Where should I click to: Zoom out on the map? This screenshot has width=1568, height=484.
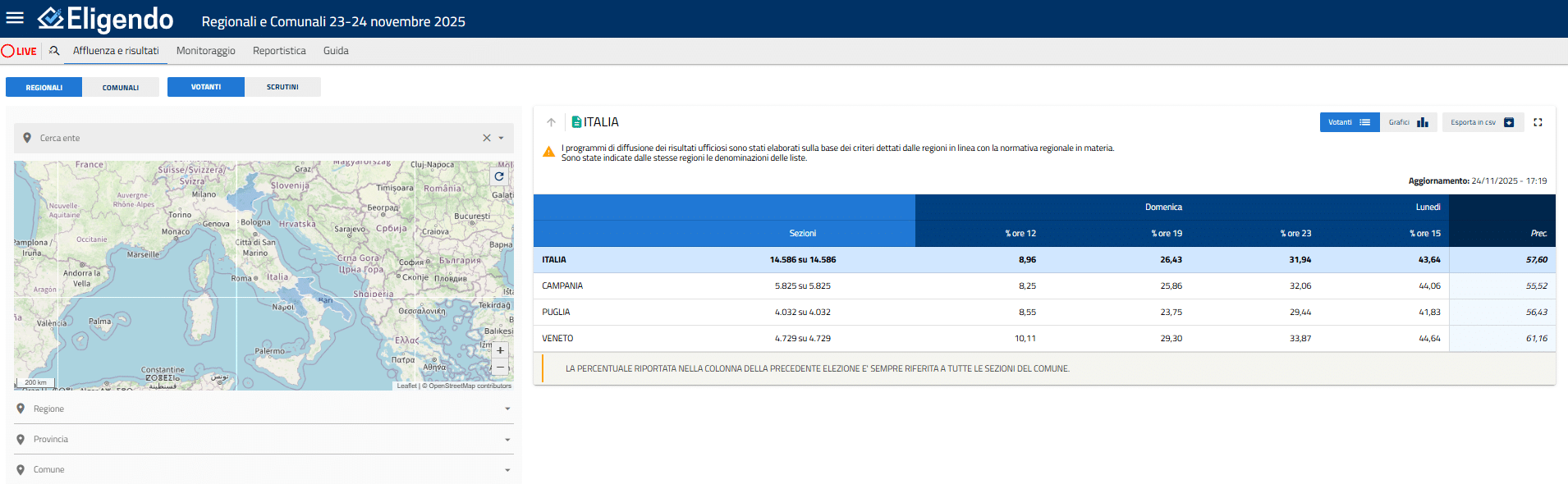coord(500,367)
